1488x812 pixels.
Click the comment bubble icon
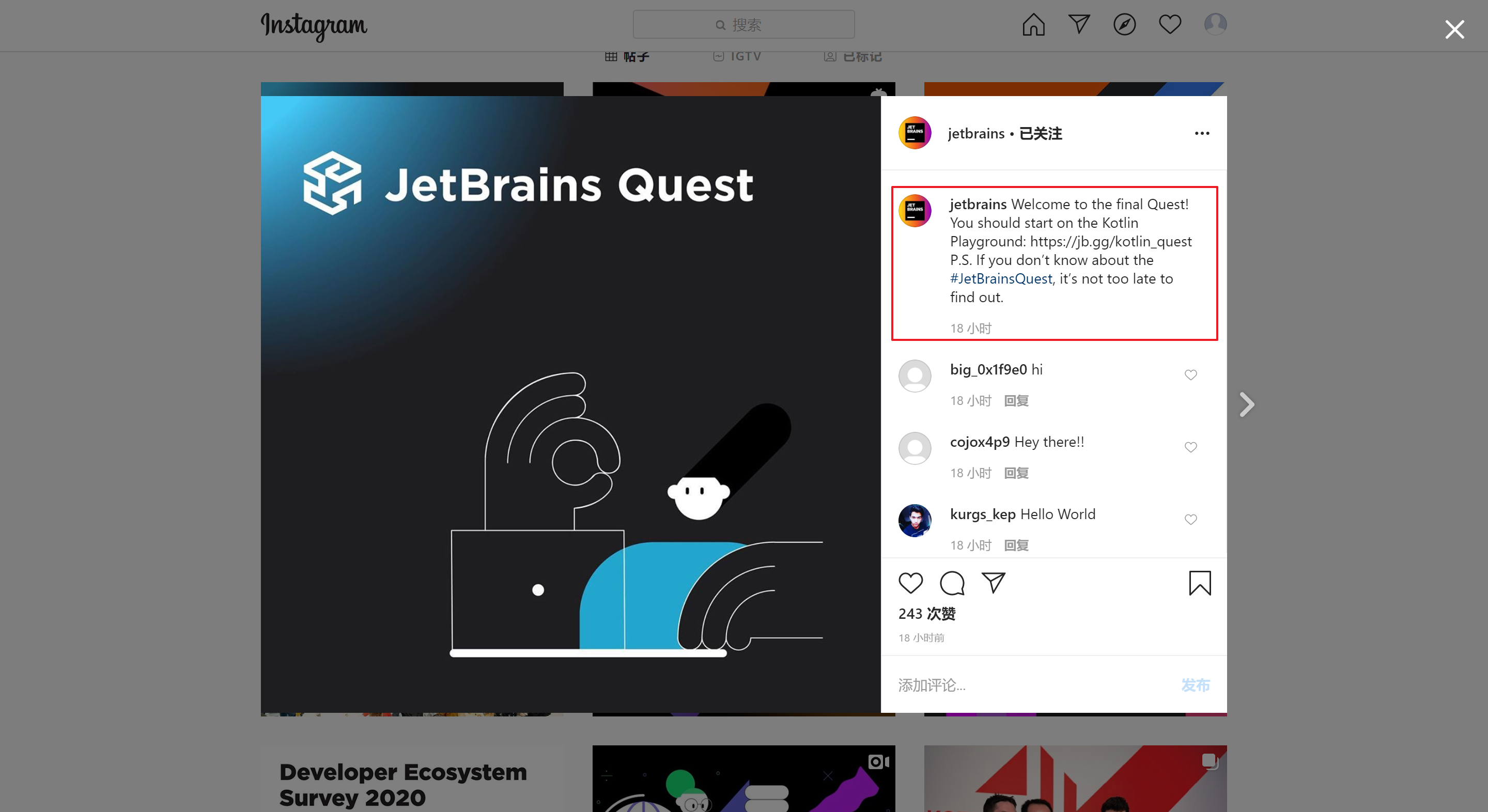(952, 583)
